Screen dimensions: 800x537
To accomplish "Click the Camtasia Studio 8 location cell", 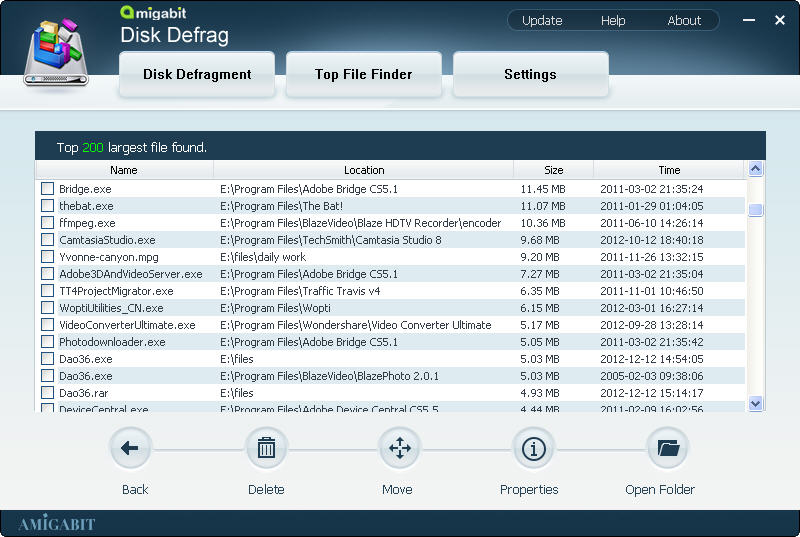I will 331,240.
